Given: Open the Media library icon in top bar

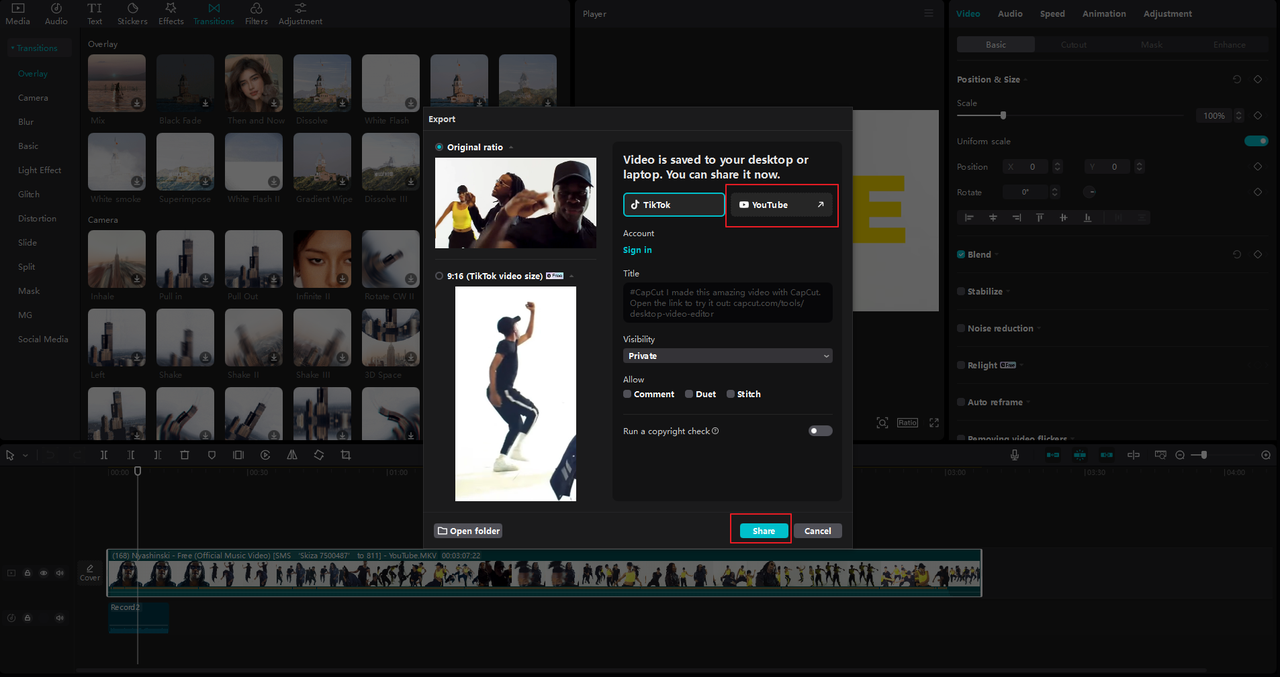Looking at the screenshot, I should point(17,13).
